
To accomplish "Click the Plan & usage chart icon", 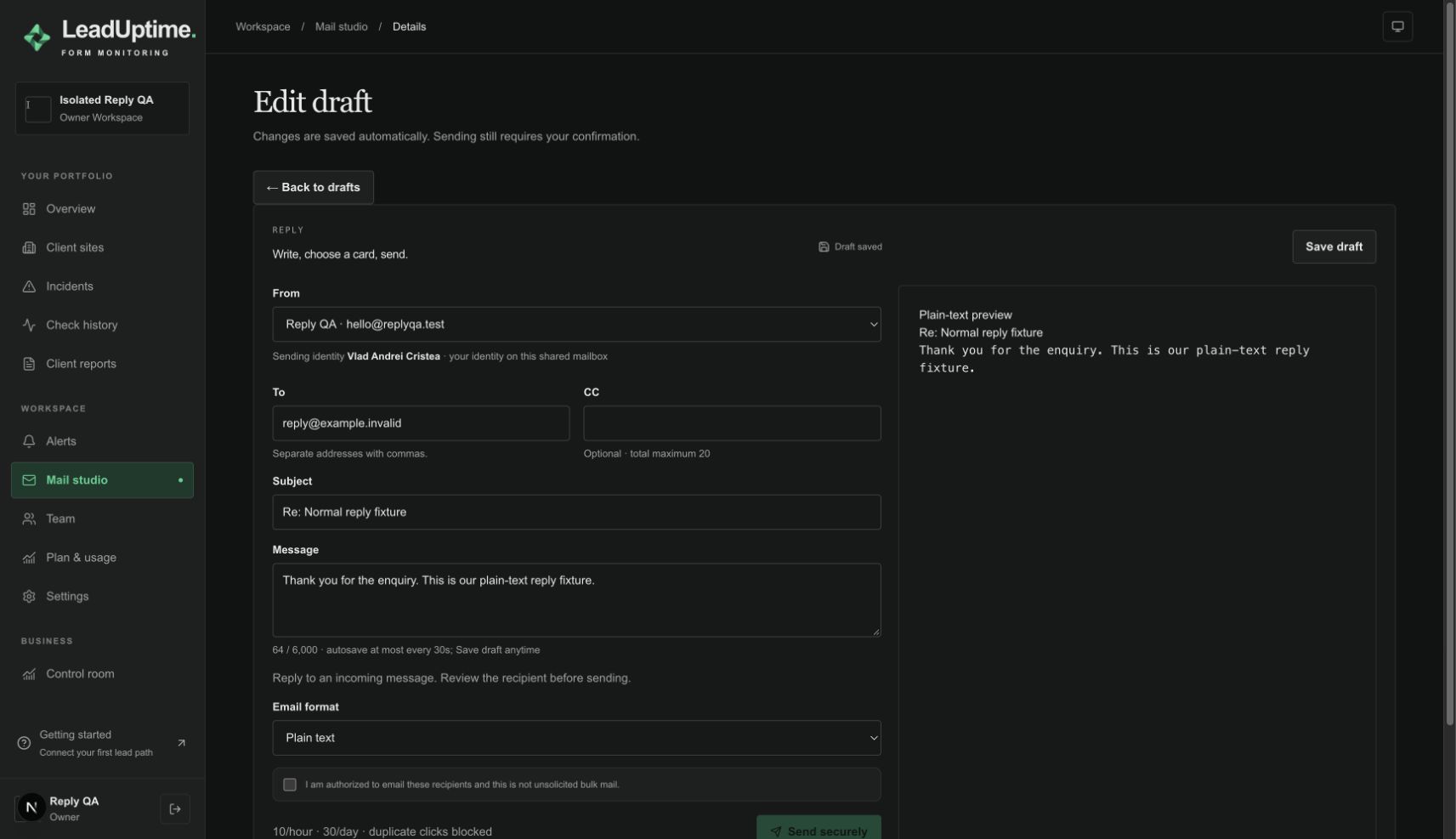I will click(x=29, y=558).
